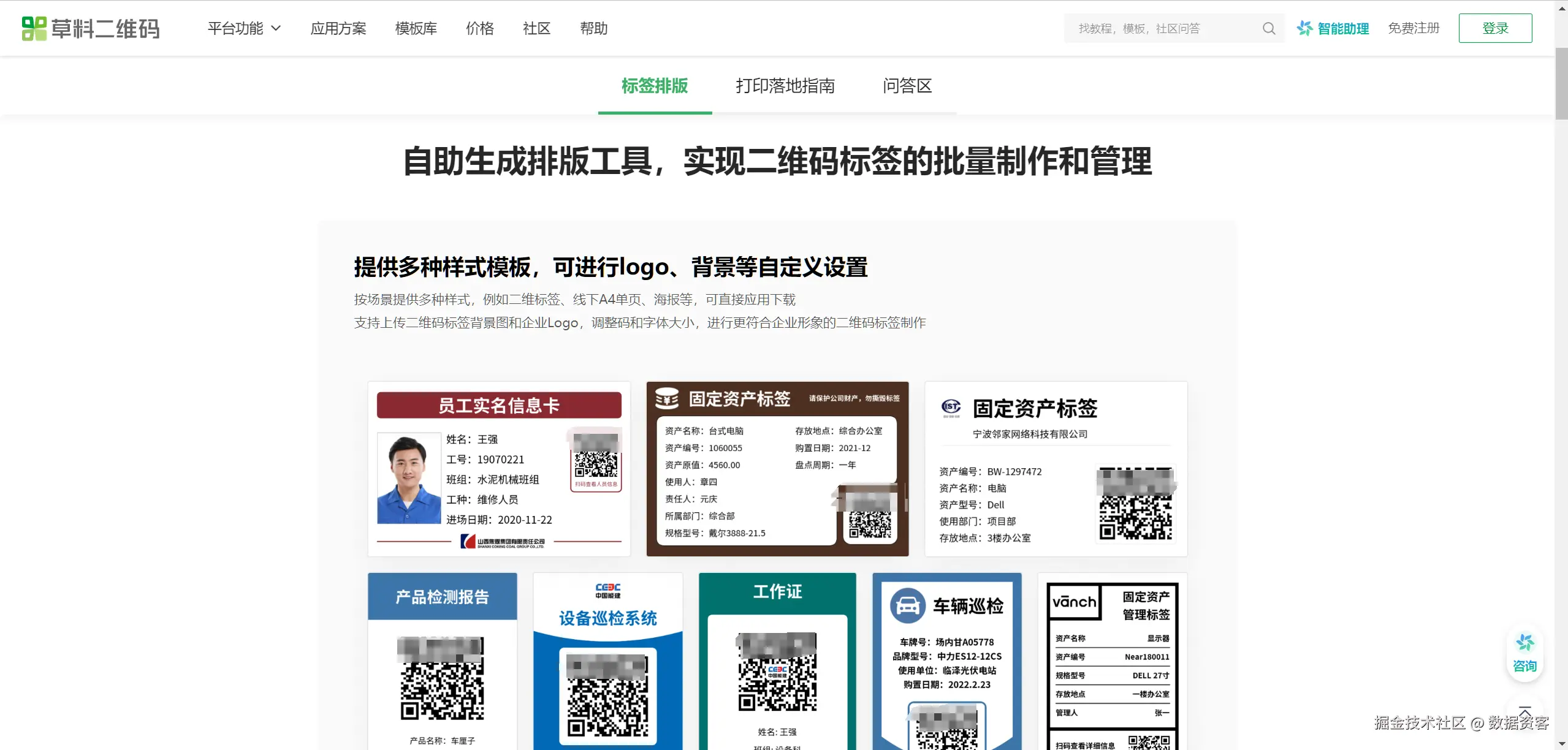Click the car icon on 车辆巡检 template

pyautogui.click(x=907, y=605)
